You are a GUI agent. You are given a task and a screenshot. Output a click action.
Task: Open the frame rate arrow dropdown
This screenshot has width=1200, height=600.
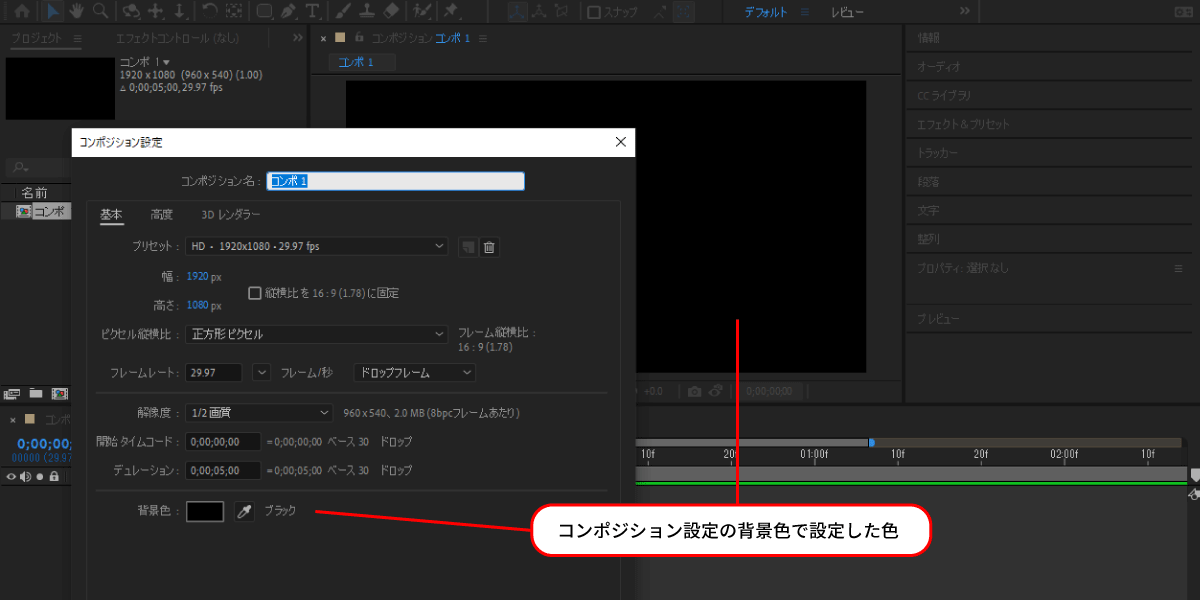pos(262,372)
